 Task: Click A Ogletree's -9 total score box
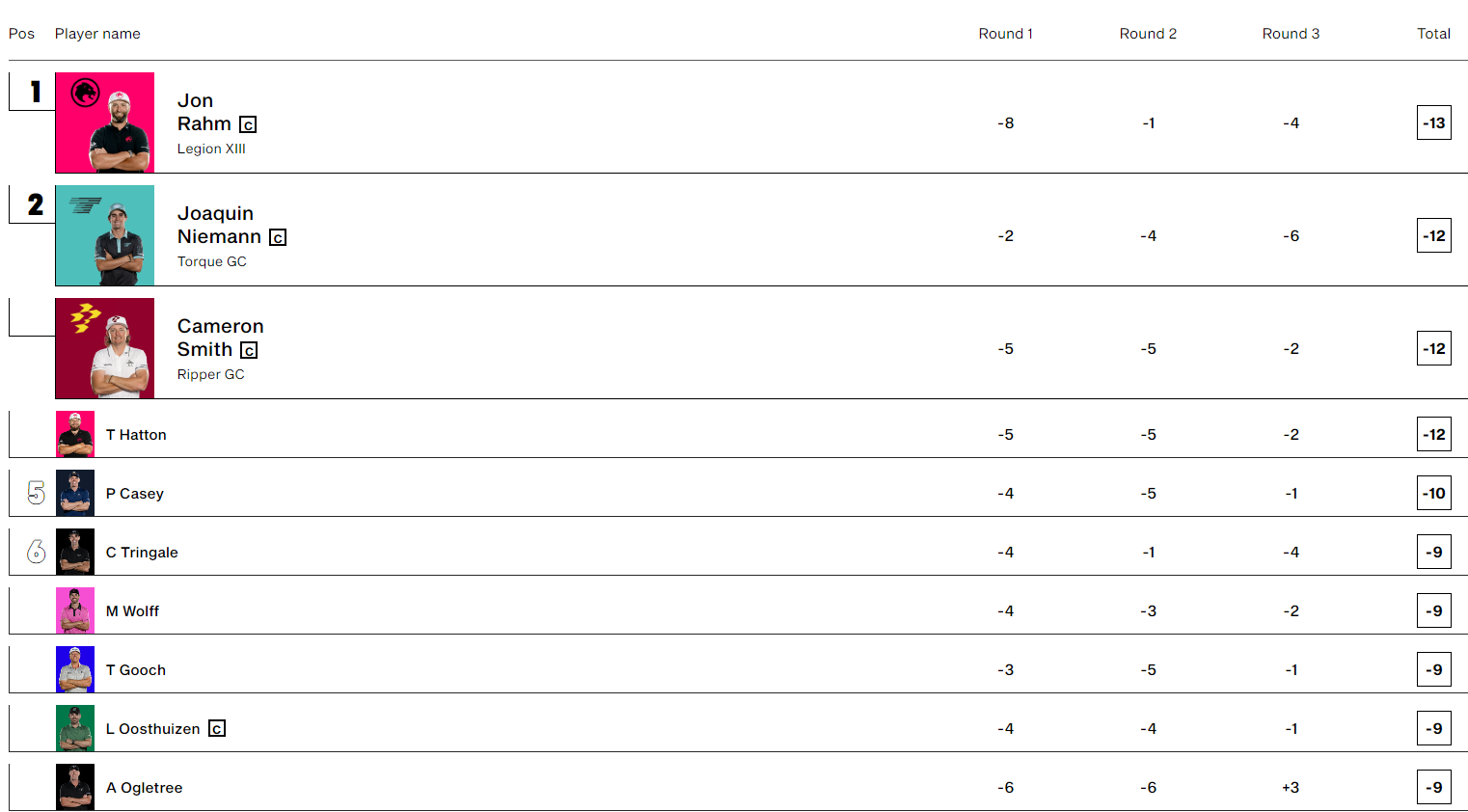pos(1433,788)
